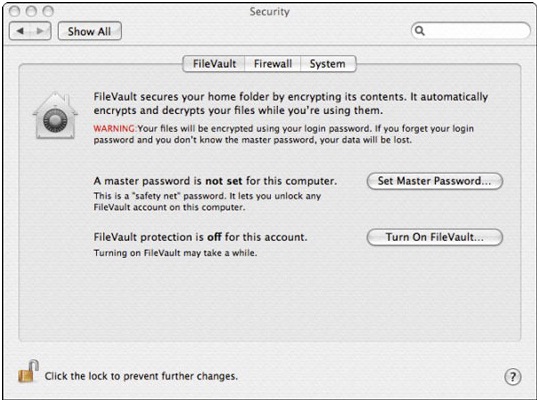Focus the search field in the toolbar

[471, 31]
